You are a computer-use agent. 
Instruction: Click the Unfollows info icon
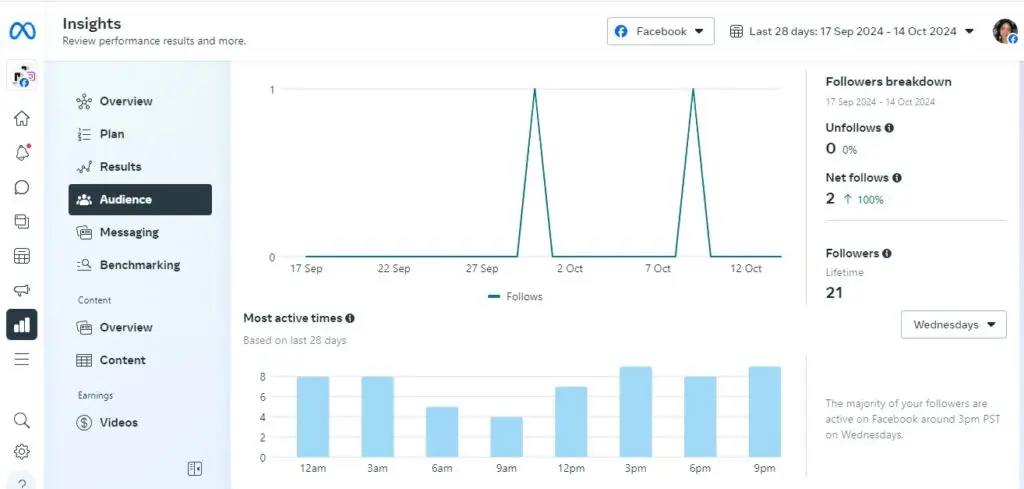coord(889,128)
